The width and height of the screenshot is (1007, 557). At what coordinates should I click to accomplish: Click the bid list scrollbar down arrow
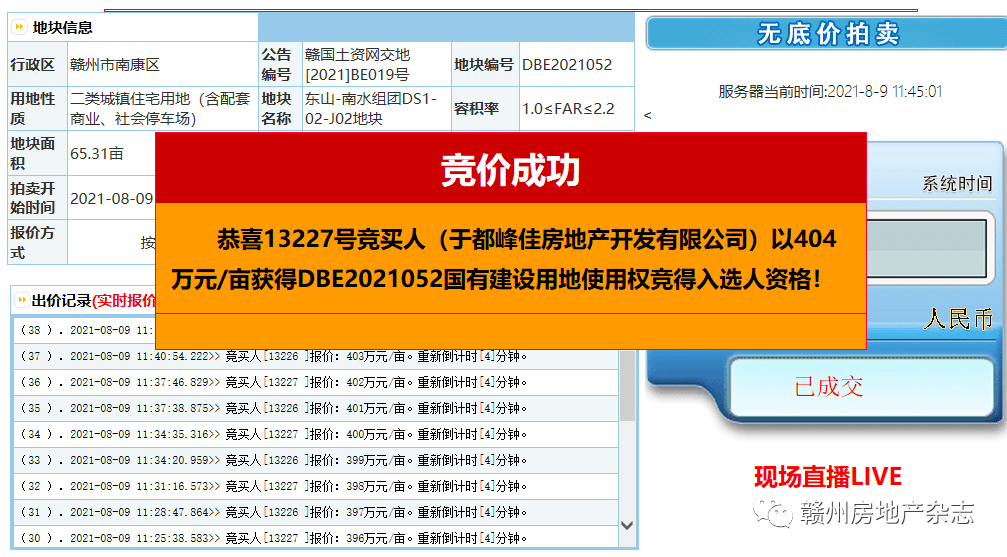coord(627,525)
